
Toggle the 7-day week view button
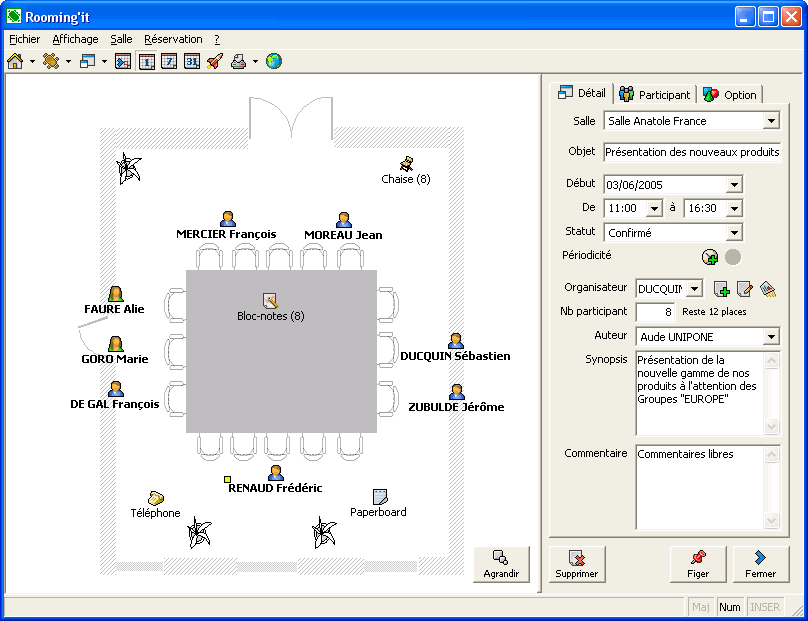(169, 61)
